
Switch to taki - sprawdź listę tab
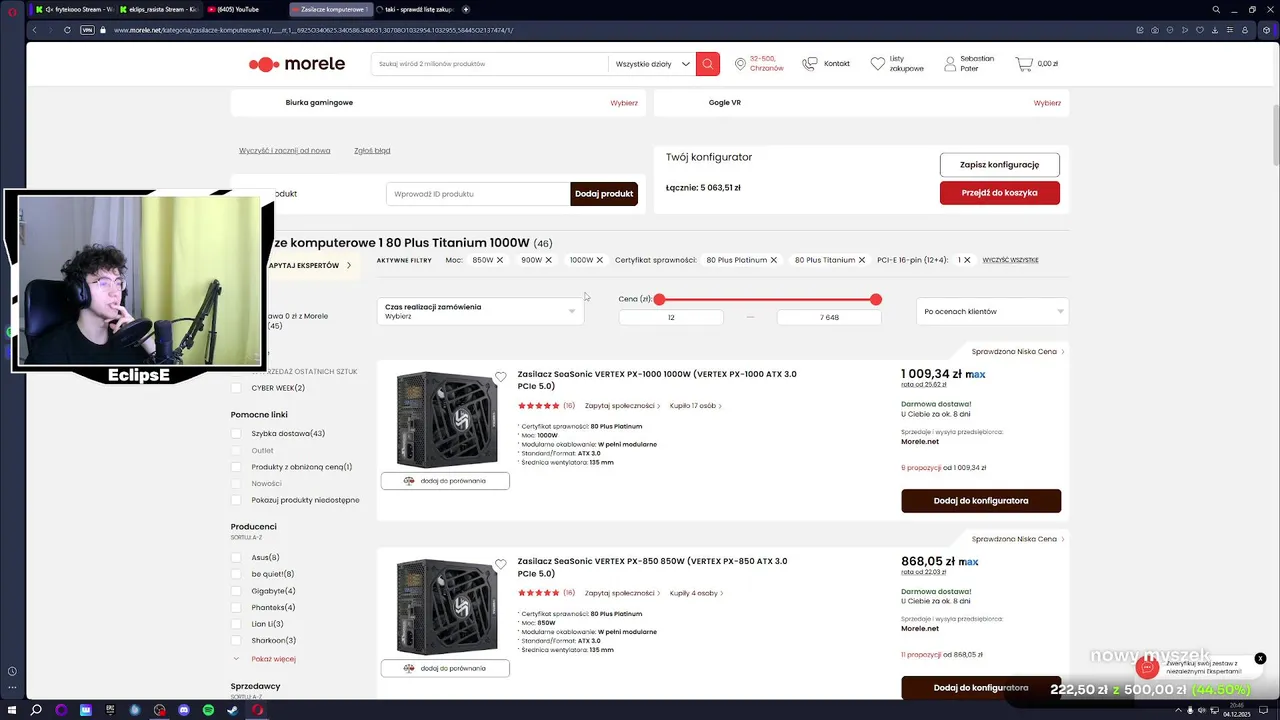[415, 9]
